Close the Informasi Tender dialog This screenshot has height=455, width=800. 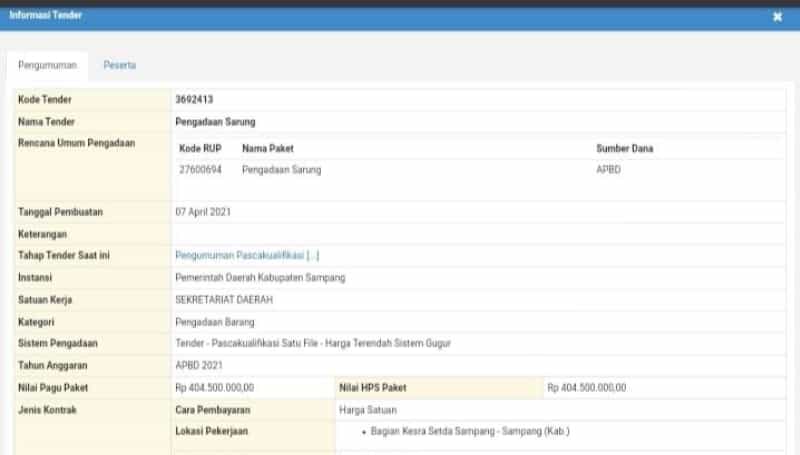pos(777,17)
